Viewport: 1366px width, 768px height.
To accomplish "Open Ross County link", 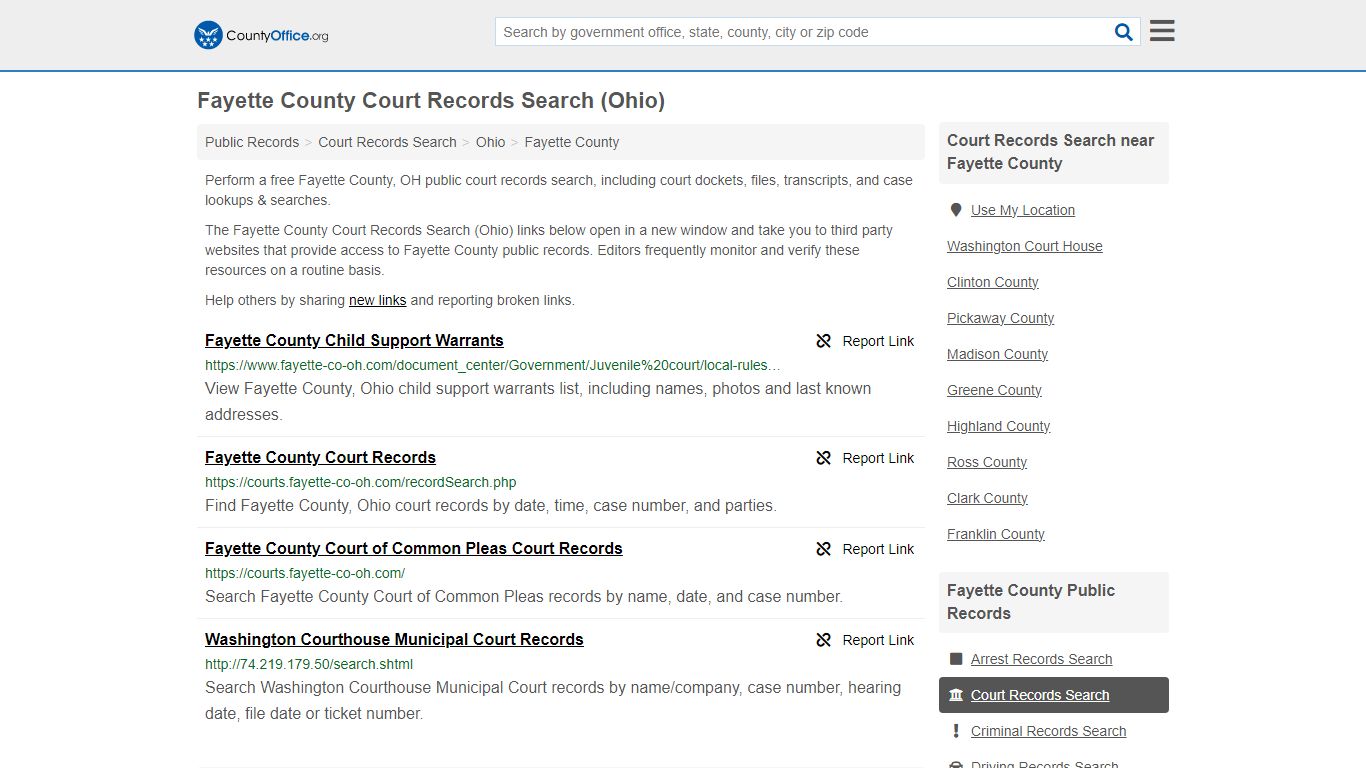I will [x=986, y=462].
